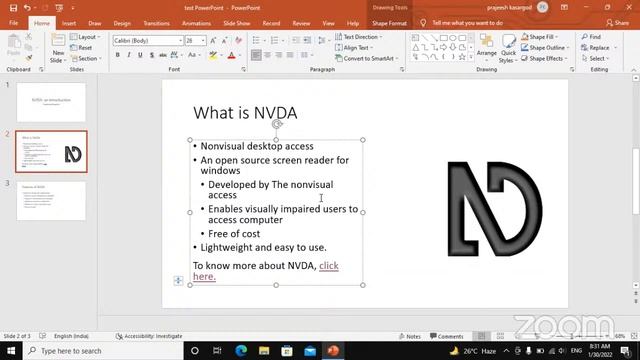Open the font size dropdown
The image size is (640, 360).
point(203,40)
